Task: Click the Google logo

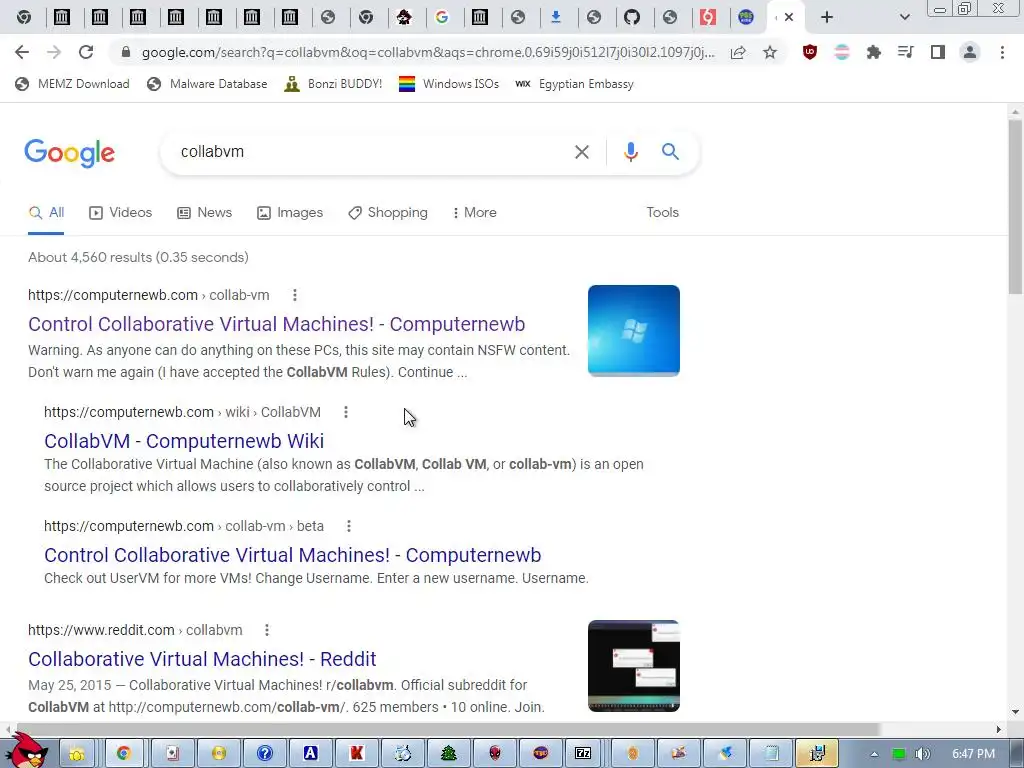Action: click(x=70, y=153)
